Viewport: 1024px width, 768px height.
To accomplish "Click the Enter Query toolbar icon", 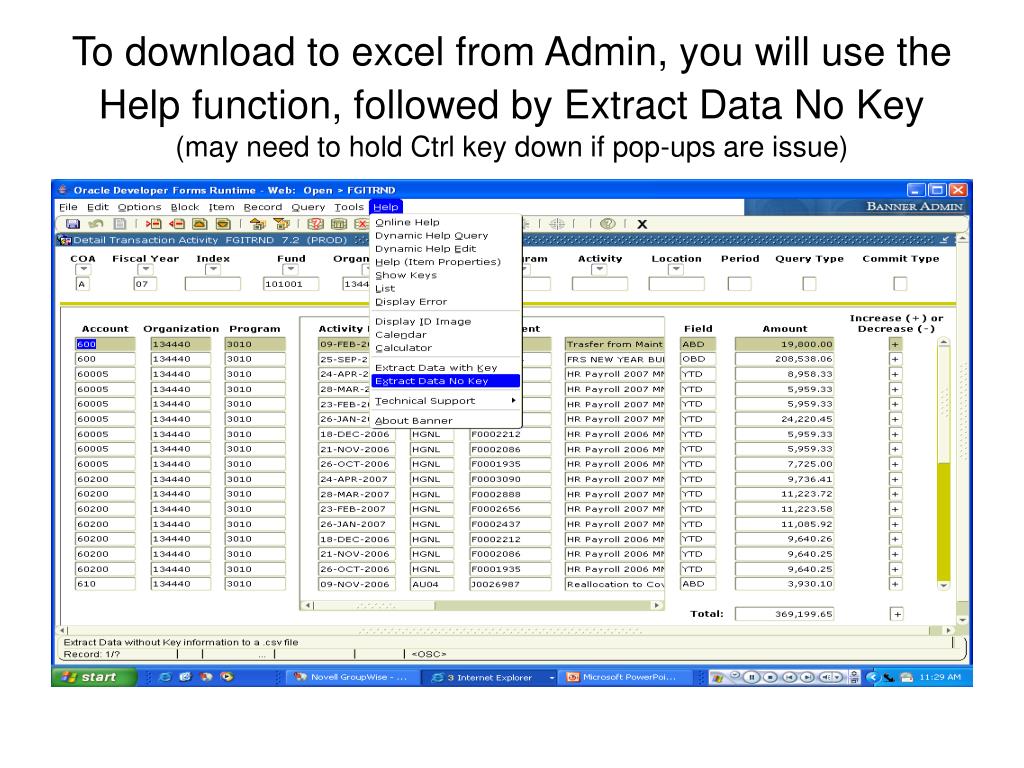I will (x=315, y=224).
